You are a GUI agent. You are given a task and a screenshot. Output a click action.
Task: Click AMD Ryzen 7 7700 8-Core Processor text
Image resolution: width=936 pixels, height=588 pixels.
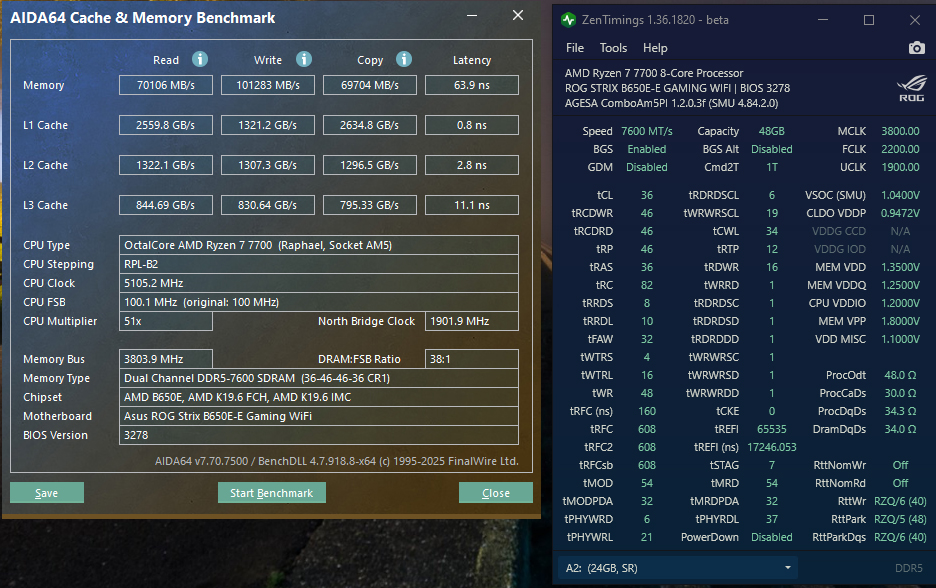(x=654, y=73)
